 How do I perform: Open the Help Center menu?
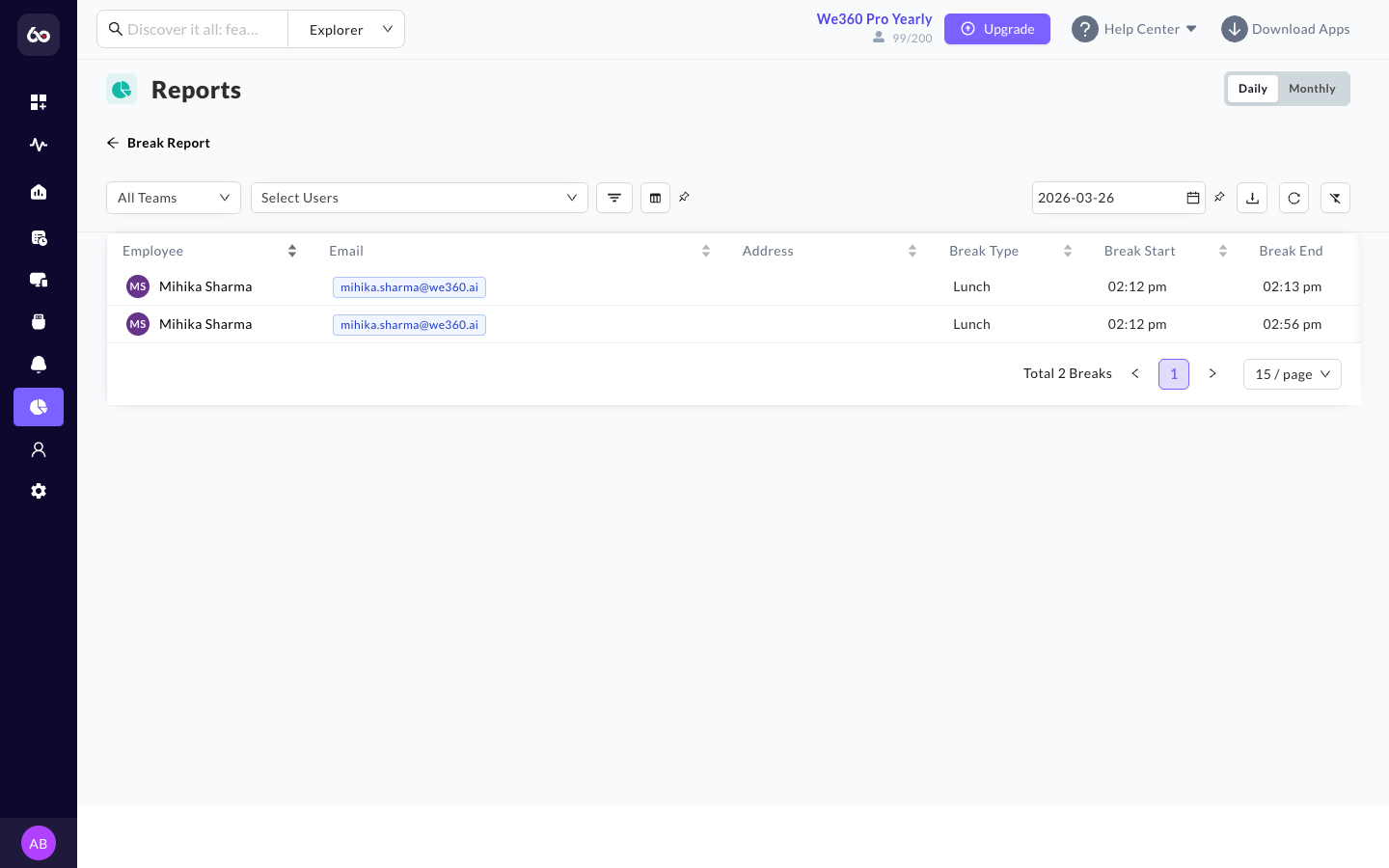coord(1134,29)
